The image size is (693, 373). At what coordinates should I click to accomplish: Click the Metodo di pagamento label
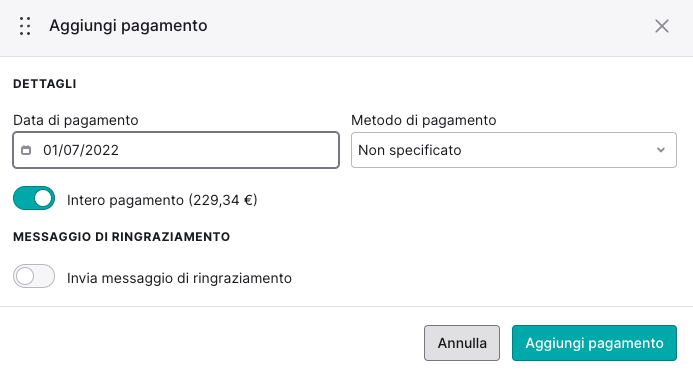[424, 120]
